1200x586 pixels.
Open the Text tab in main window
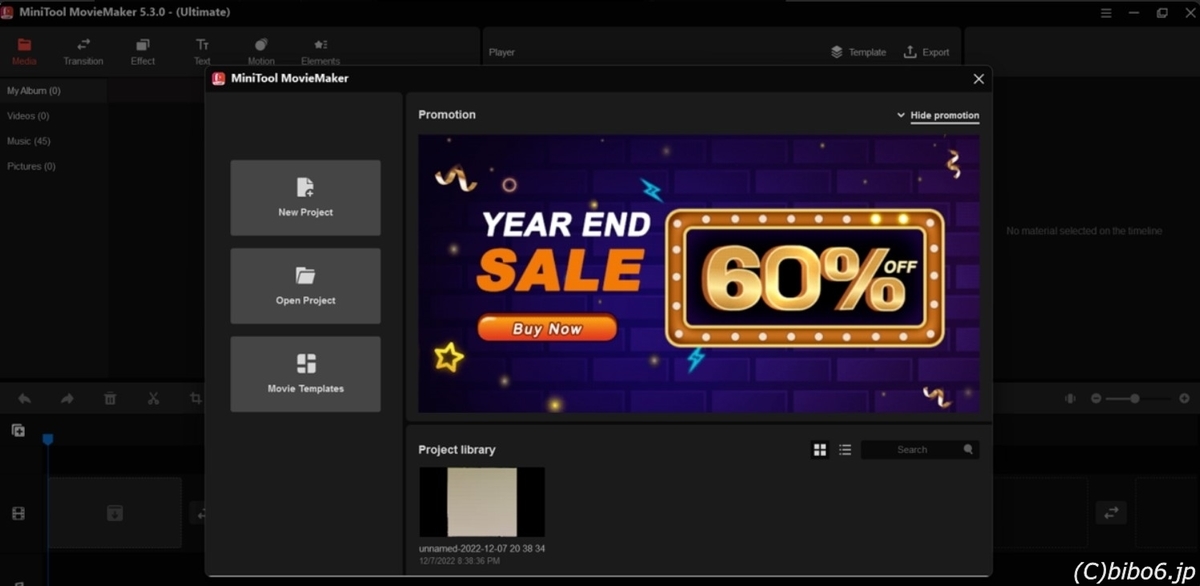coord(202,52)
